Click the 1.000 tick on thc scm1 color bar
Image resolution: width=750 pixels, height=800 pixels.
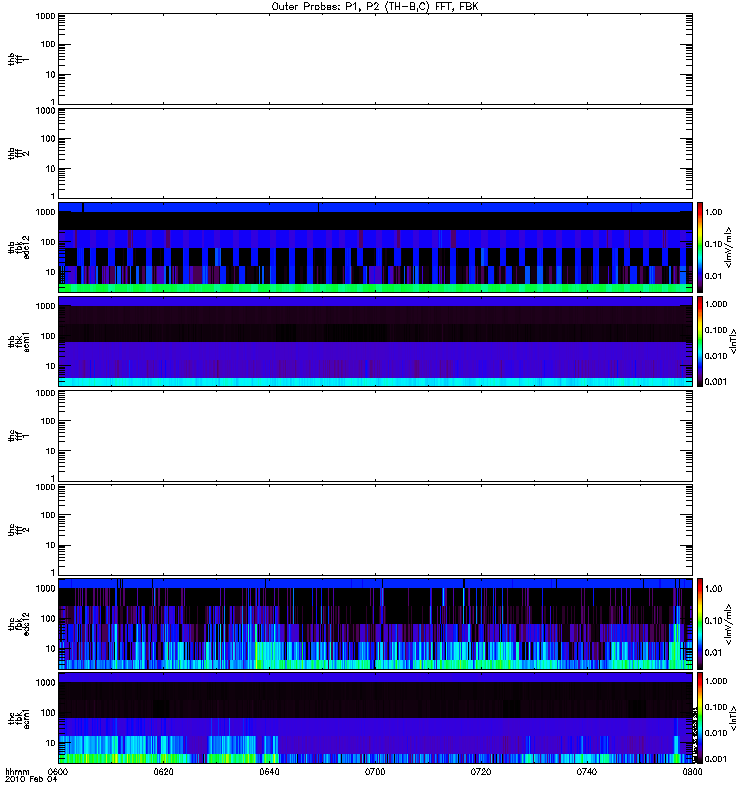715,681
